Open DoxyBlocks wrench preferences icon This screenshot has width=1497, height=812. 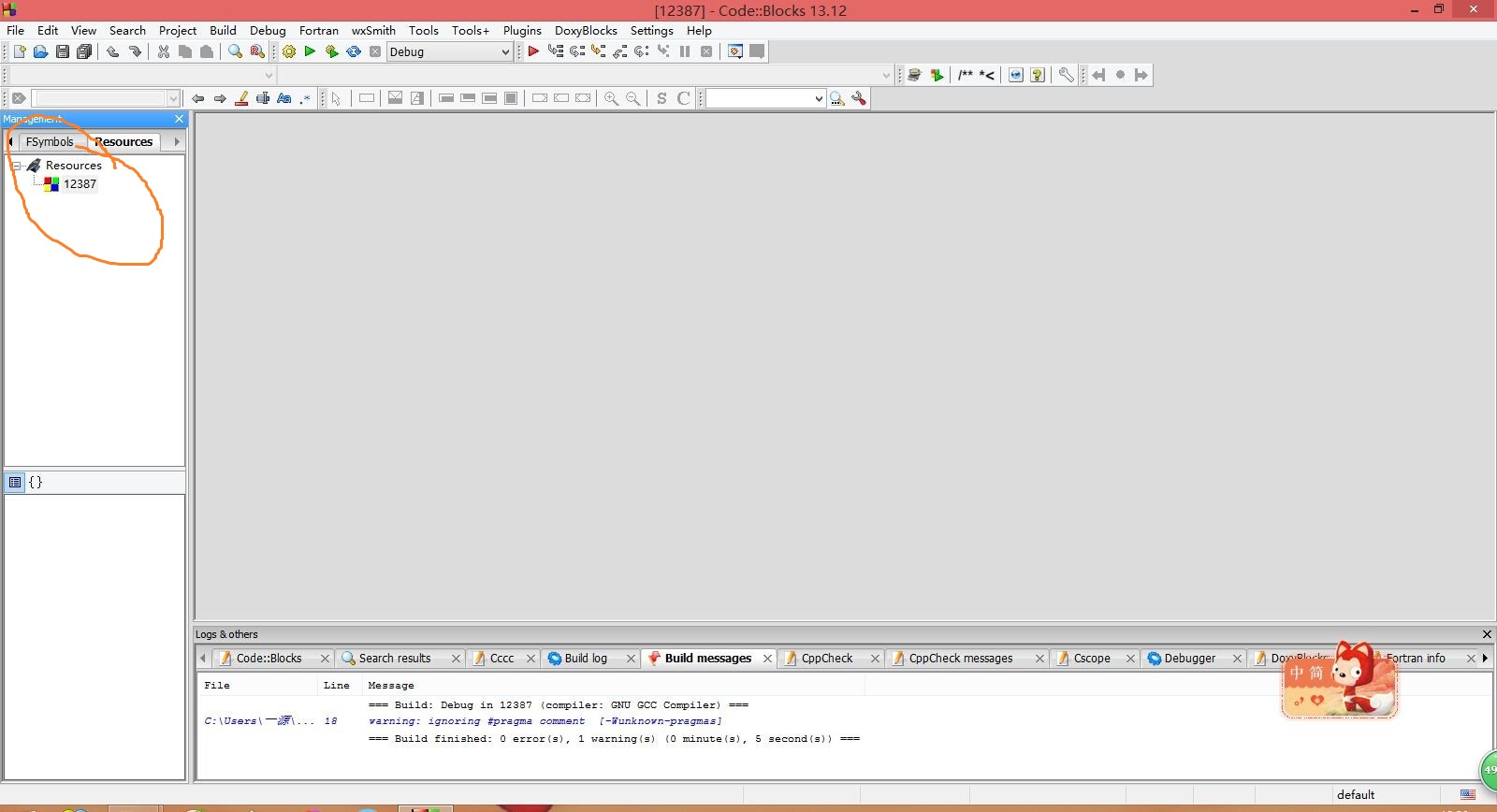point(1066,75)
